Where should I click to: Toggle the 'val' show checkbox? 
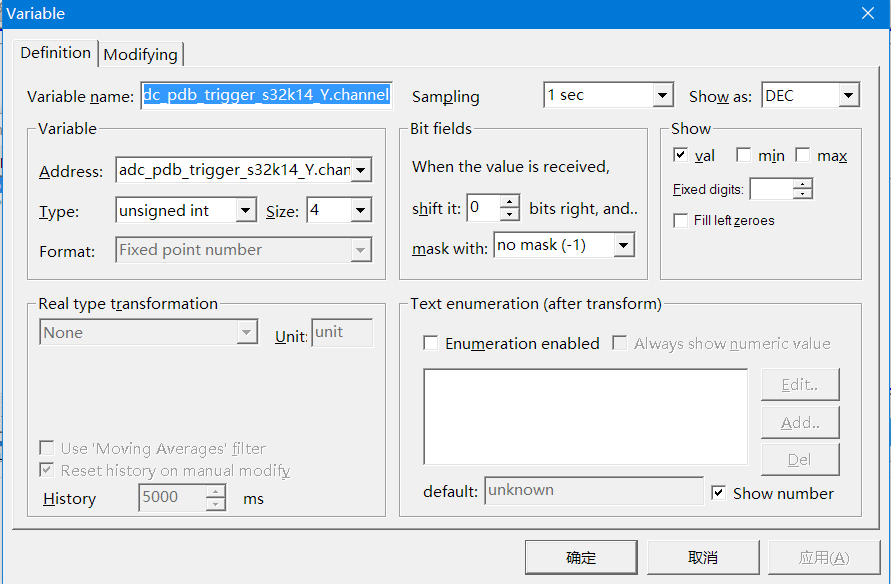tap(681, 155)
